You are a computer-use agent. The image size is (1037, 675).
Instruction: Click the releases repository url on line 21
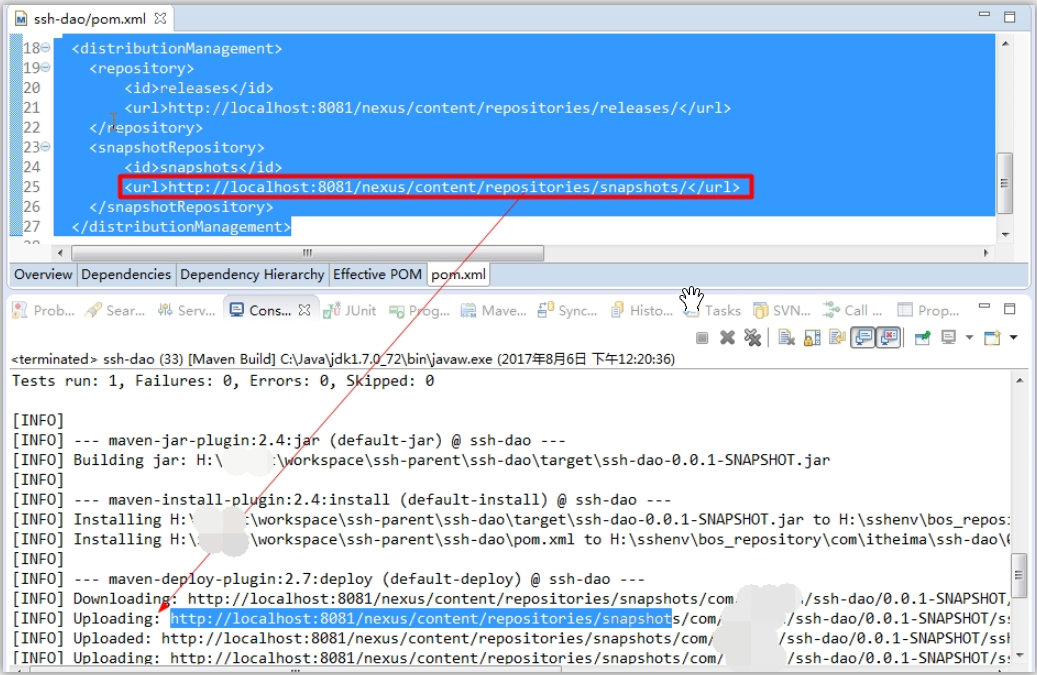[x=428, y=108]
